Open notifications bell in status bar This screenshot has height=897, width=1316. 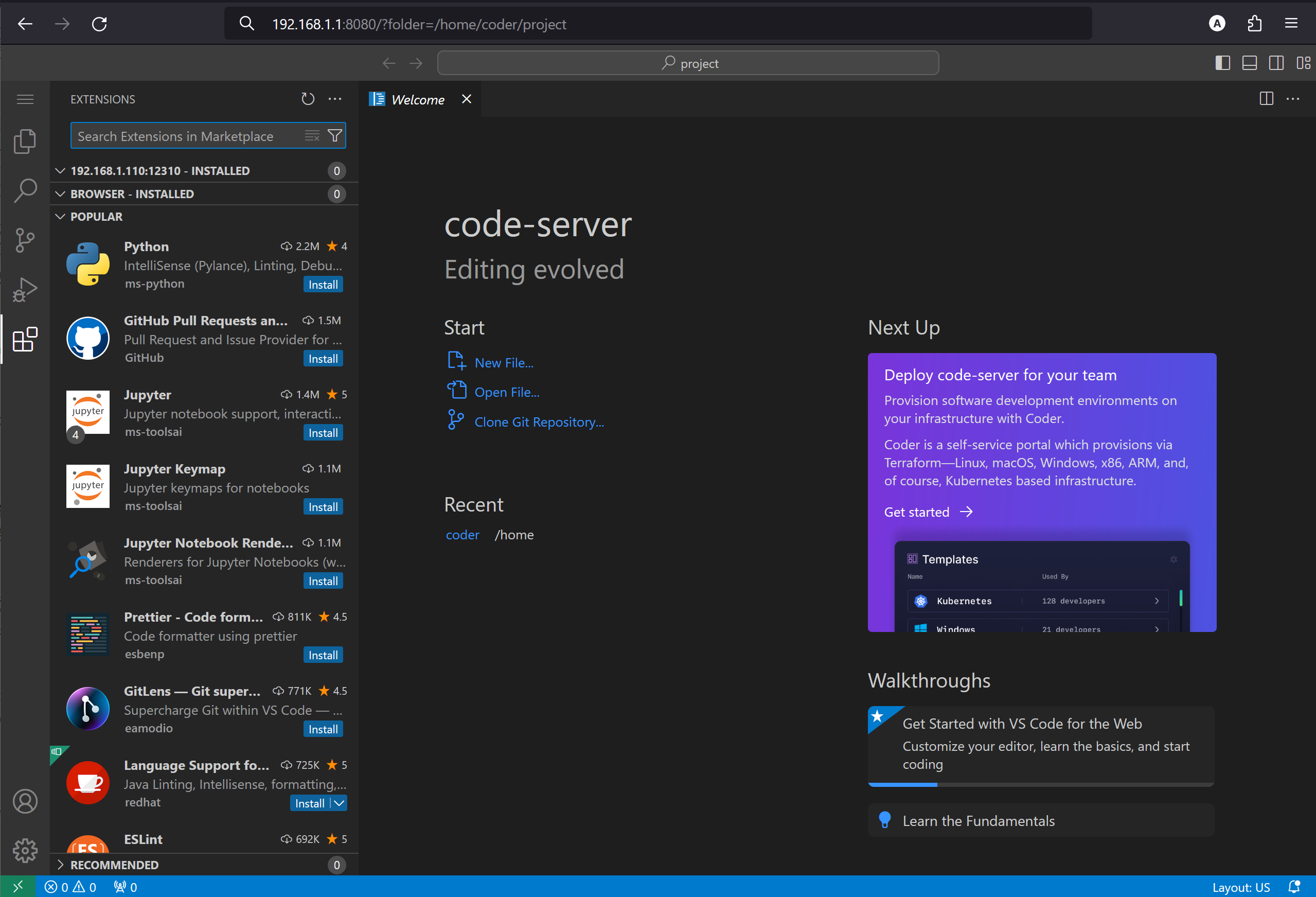click(x=1294, y=887)
